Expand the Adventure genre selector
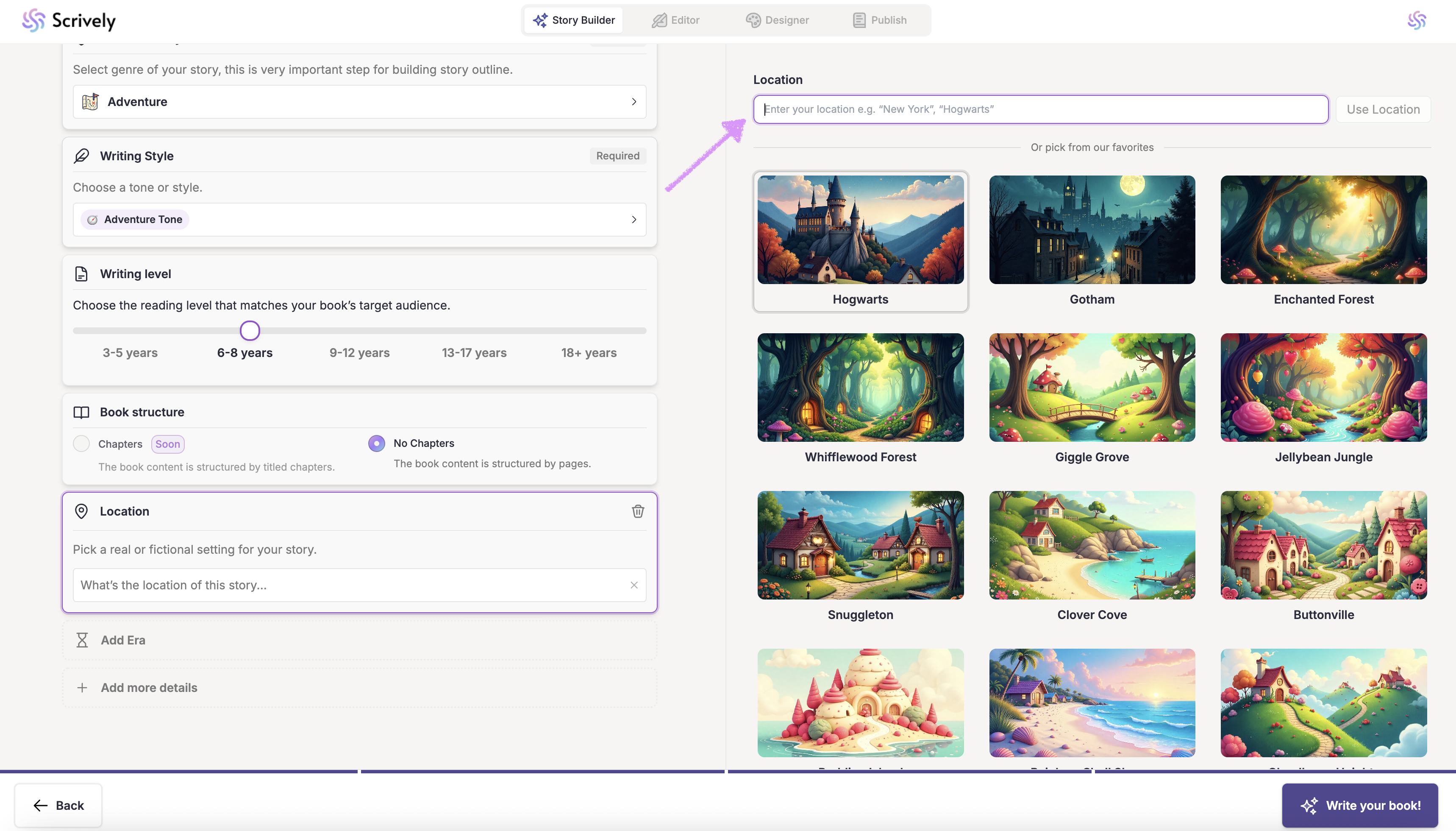The height and width of the screenshot is (831, 1456). (634, 102)
